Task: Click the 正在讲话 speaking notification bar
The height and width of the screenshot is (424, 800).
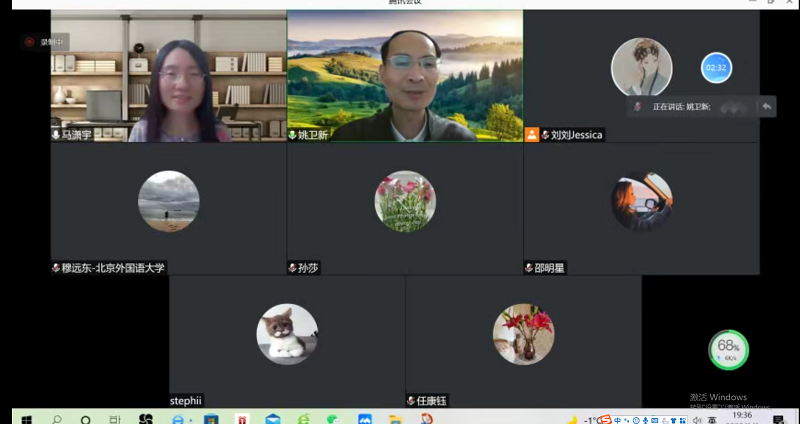Action: click(690, 106)
